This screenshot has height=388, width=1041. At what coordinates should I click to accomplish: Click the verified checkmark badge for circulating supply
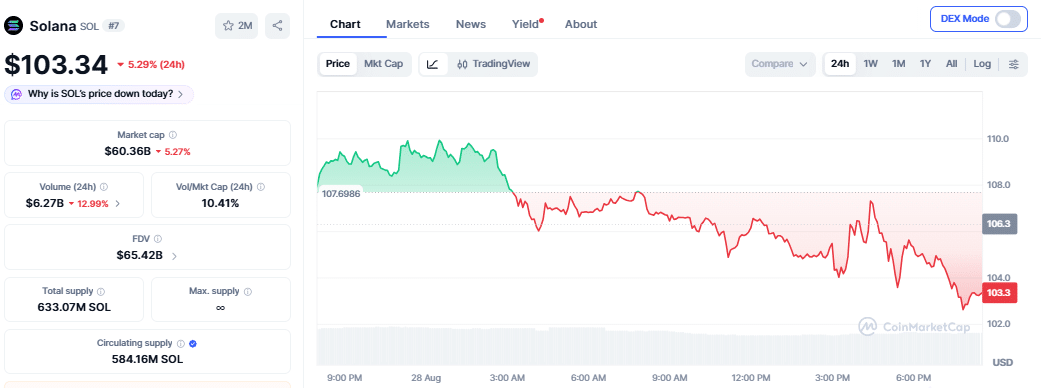tap(193, 343)
